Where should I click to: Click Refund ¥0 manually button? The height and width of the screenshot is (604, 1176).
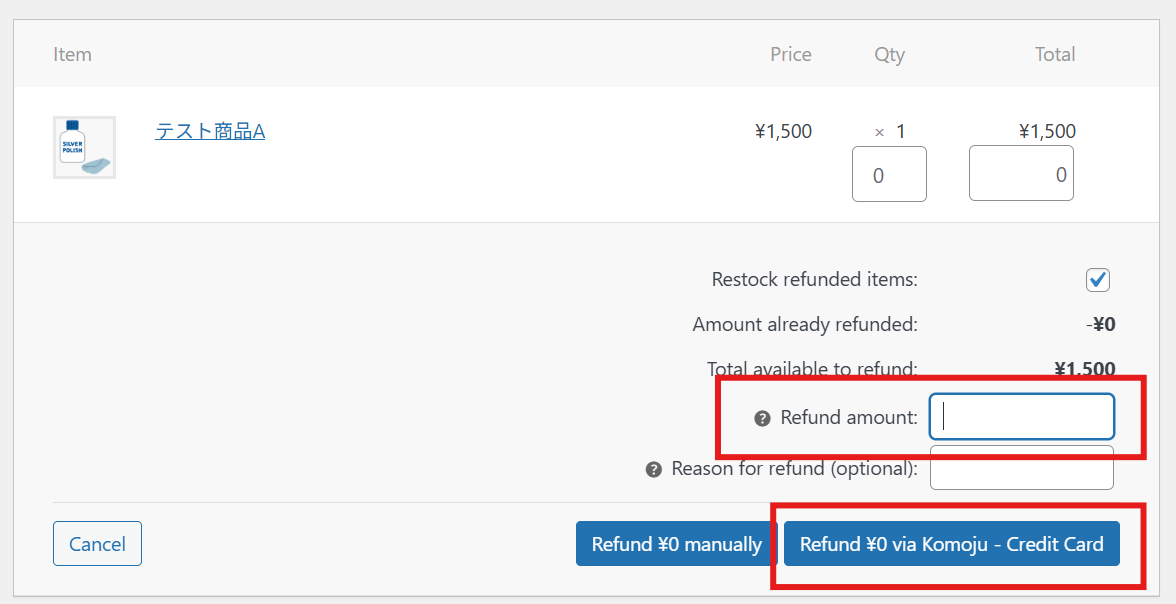(676, 545)
